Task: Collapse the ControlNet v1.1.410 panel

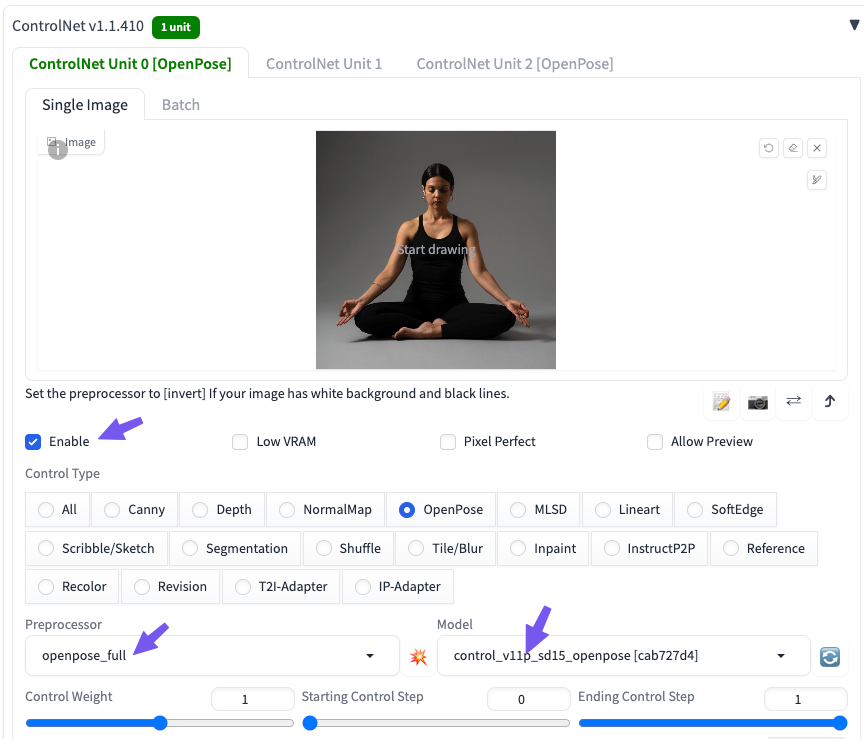Action: pos(853,25)
